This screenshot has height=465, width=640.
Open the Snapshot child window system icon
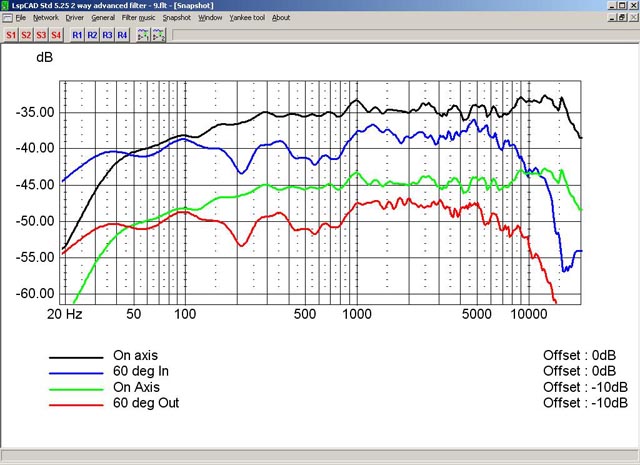[7, 18]
